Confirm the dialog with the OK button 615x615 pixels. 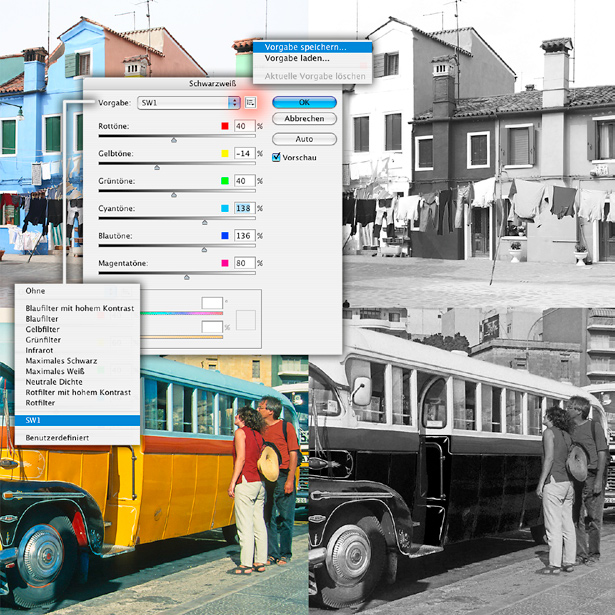coord(304,102)
